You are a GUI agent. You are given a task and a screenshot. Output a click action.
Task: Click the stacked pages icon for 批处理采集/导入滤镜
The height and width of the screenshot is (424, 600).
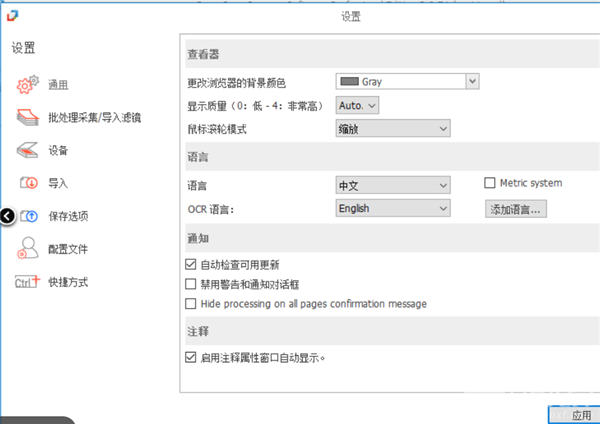click(x=28, y=117)
